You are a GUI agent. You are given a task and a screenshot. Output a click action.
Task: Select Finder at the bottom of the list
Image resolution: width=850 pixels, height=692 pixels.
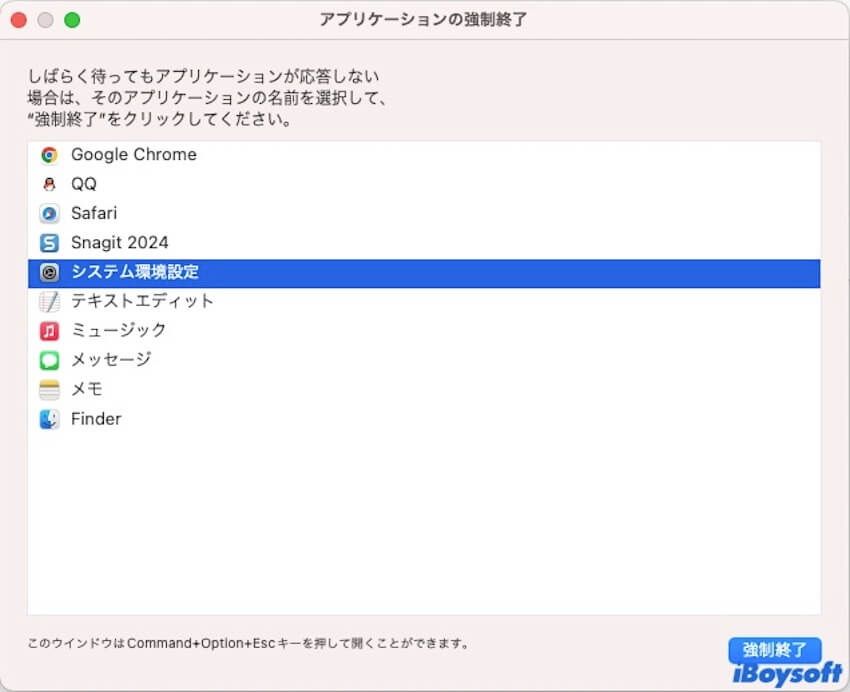pyautogui.click(x=96, y=418)
